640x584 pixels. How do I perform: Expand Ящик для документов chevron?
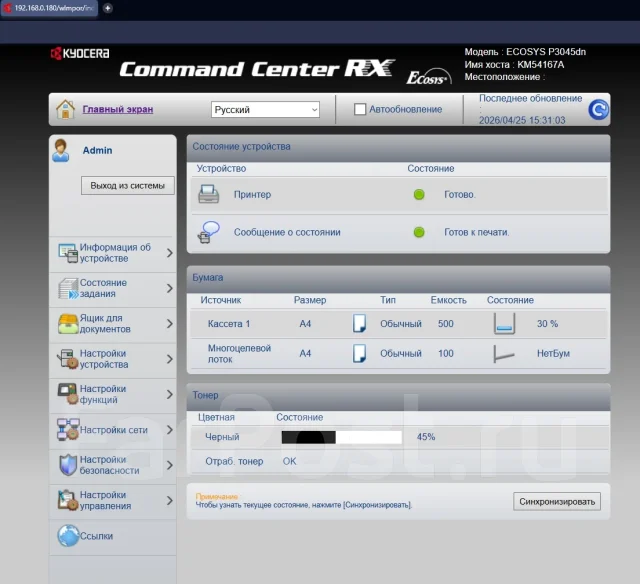point(170,324)
